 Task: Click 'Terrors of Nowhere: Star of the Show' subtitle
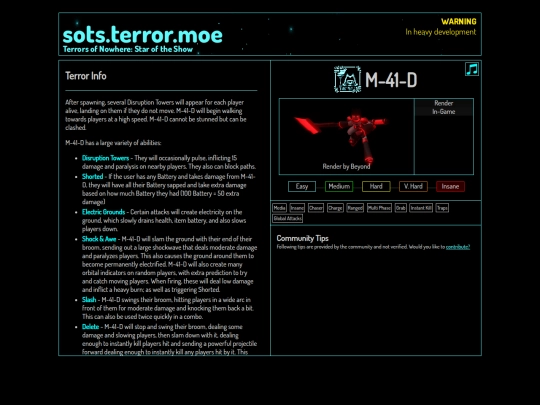(x=128, y=49)
